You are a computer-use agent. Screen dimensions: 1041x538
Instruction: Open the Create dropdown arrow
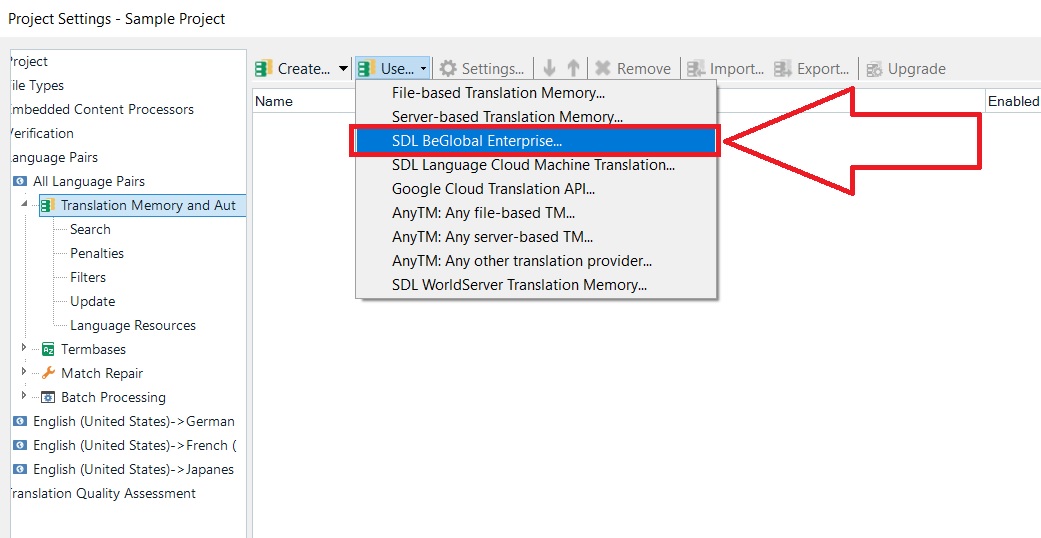click(343, 69)
